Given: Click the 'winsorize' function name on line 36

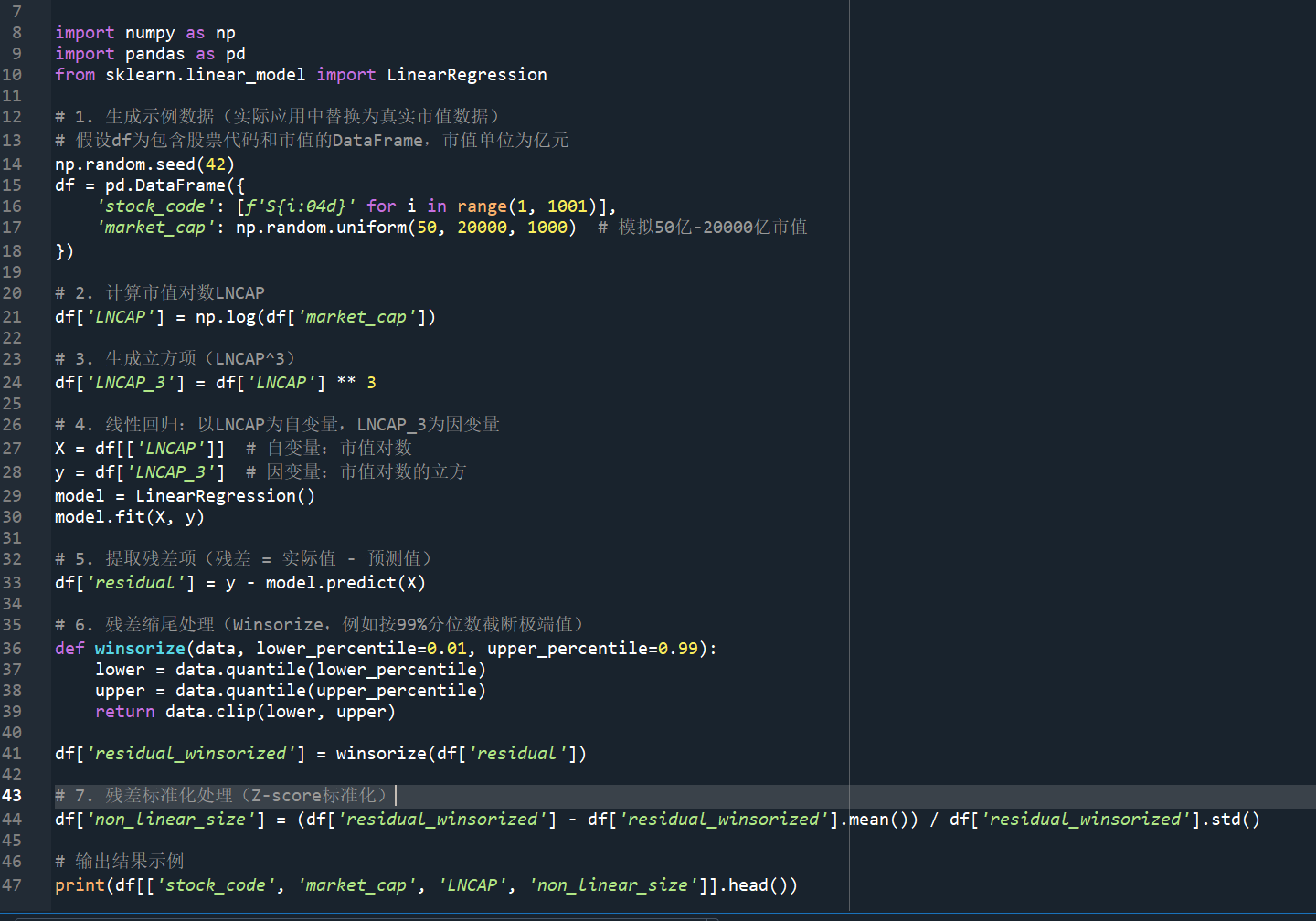Looking at the screenshot, I should 140,649.
